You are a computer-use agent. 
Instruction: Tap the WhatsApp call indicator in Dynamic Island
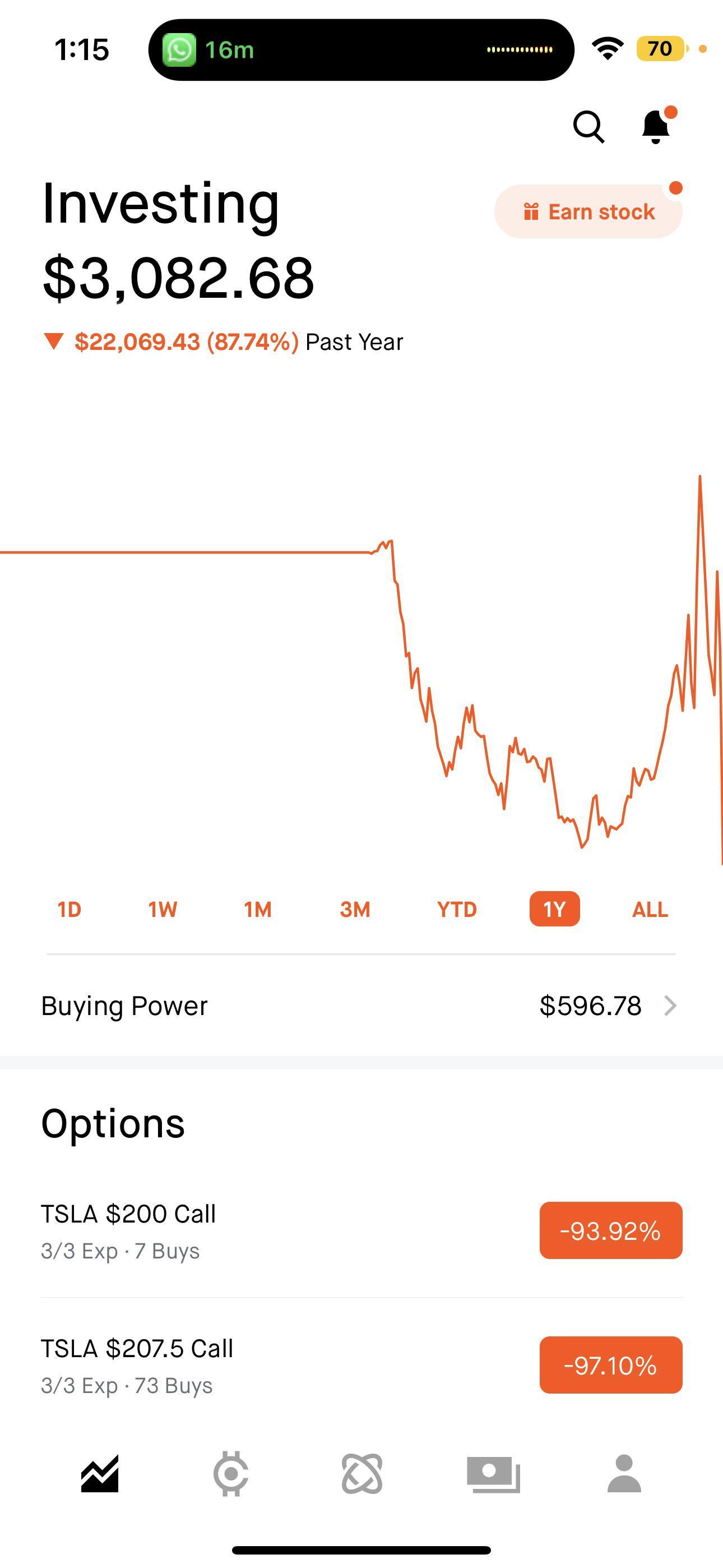[x=179, y=50]
